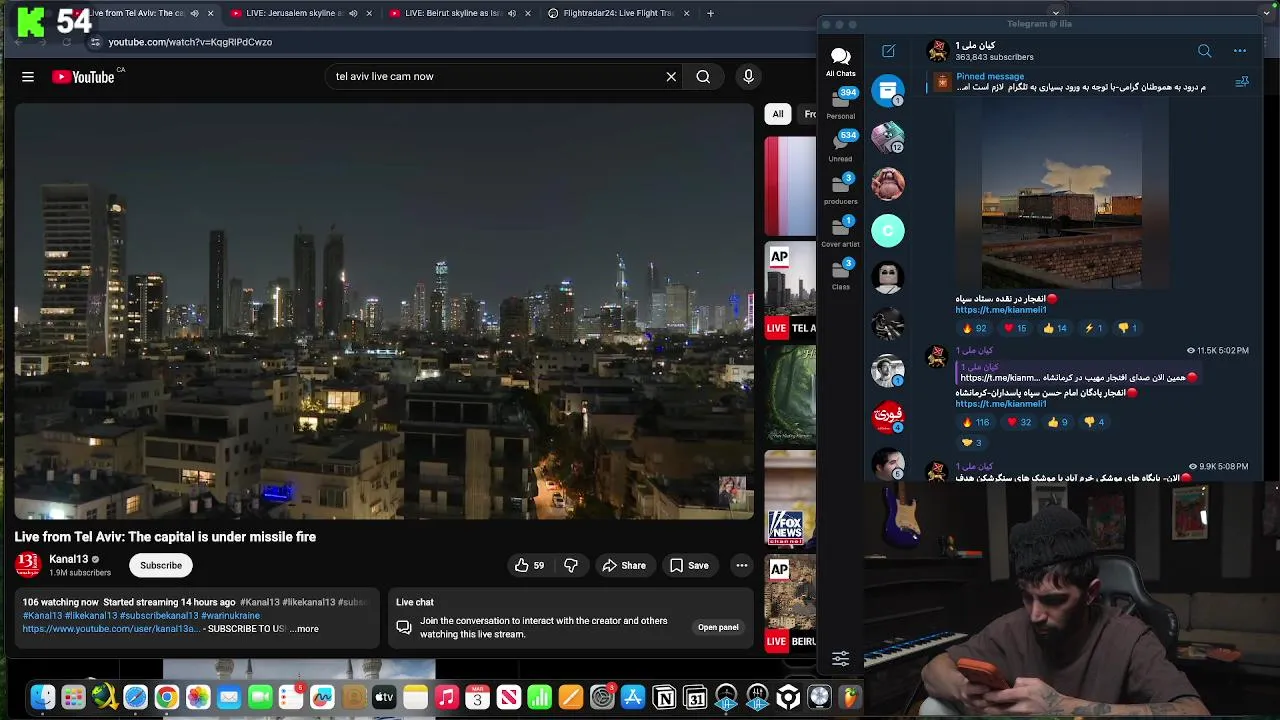Viewport: 1280px width, 720px height.
Task: React with heart emoji showing 15
Action: 1015,328
